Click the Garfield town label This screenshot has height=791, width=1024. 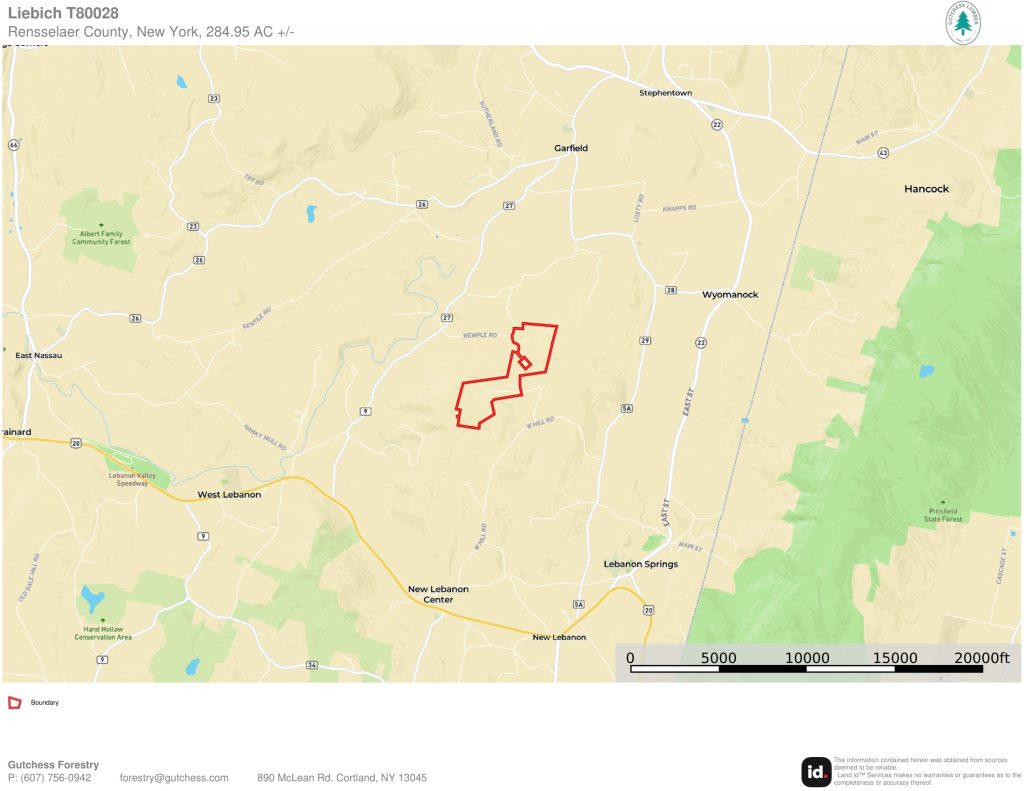click(571, 148)
